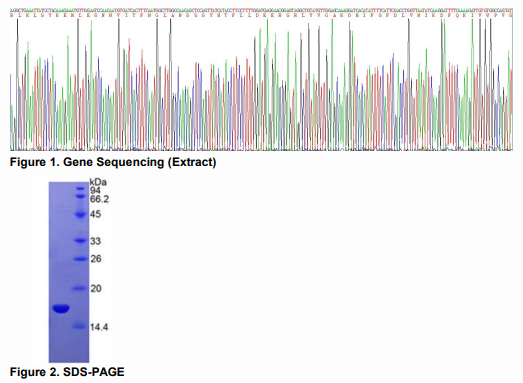Click the chromatogram baseline at far right
The height and width of the screenshot is (383, 523).
tap(508, 148)
